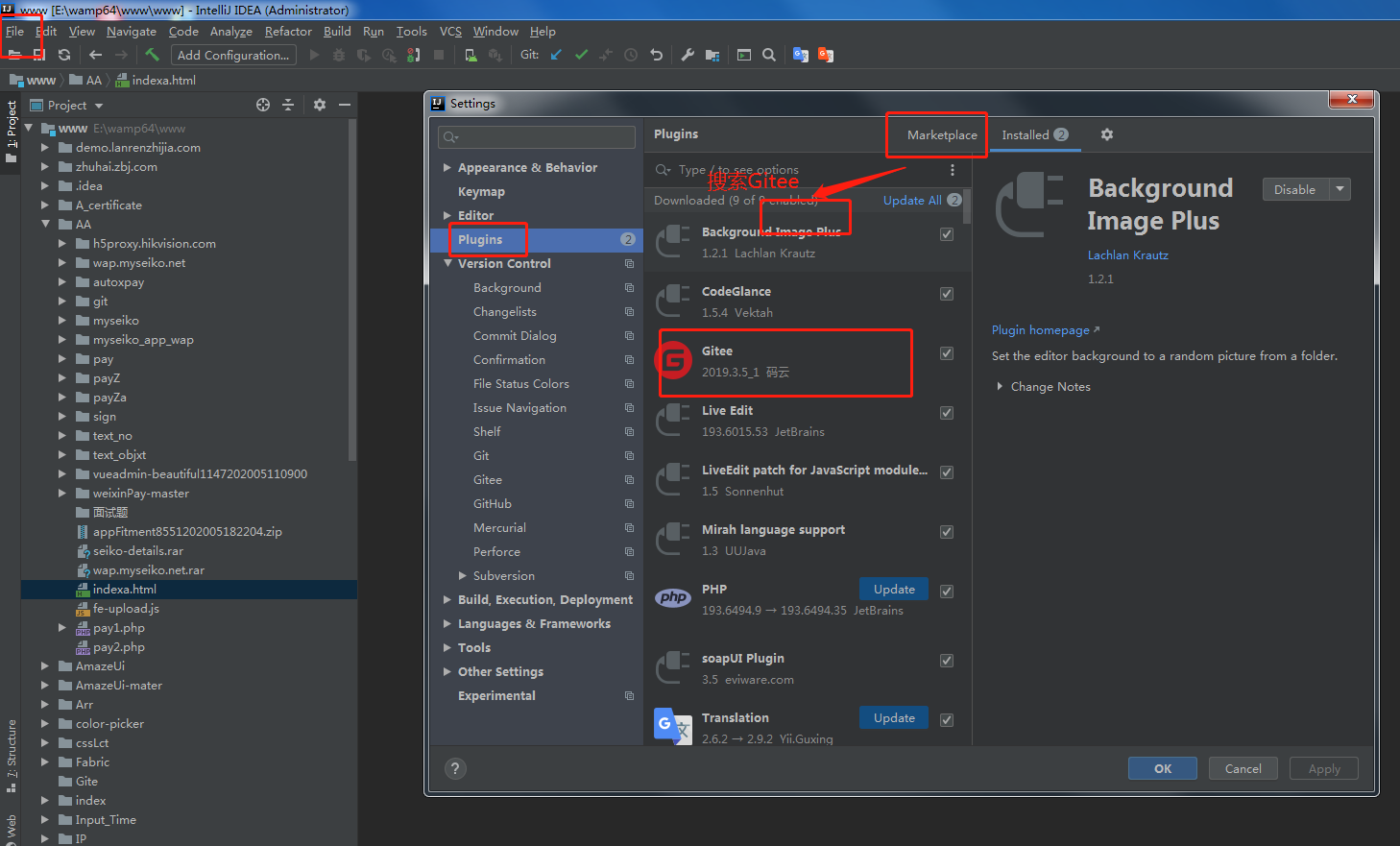
Task: Disable the Live Edit plugin checkbox
Action: (947, 412)
